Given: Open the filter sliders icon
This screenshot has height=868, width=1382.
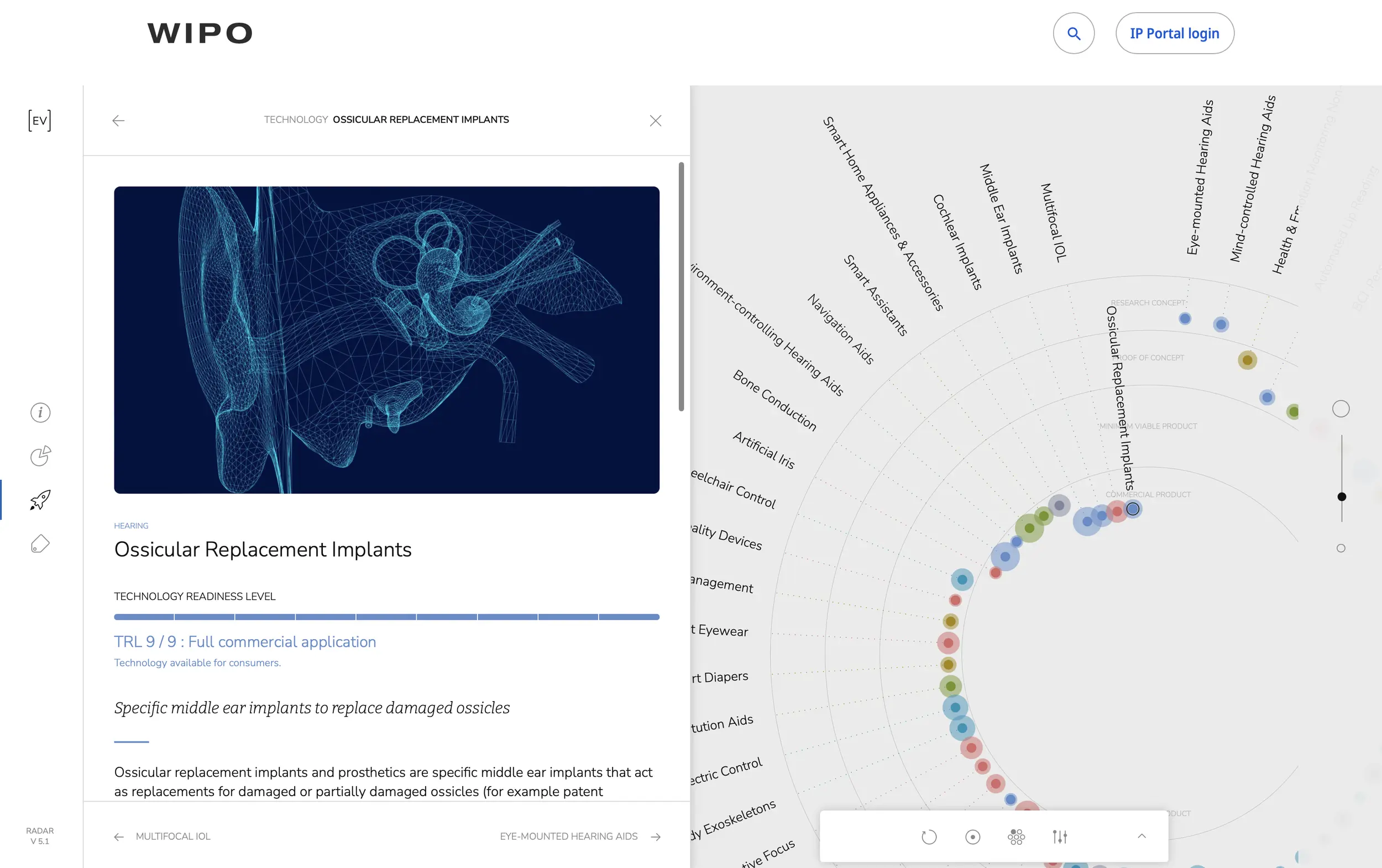Looking at the screenshot, I should 1060,837.
